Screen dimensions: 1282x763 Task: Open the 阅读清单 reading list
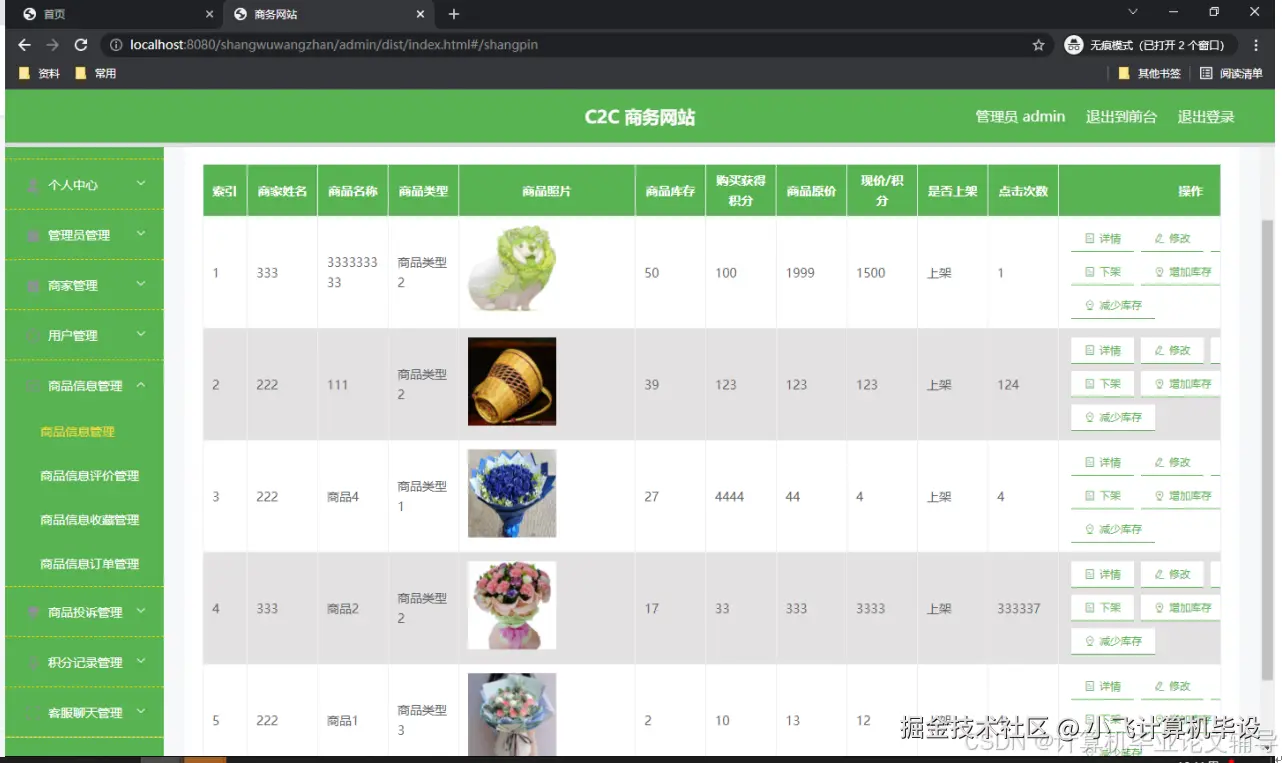click(x=1231, y=73)
